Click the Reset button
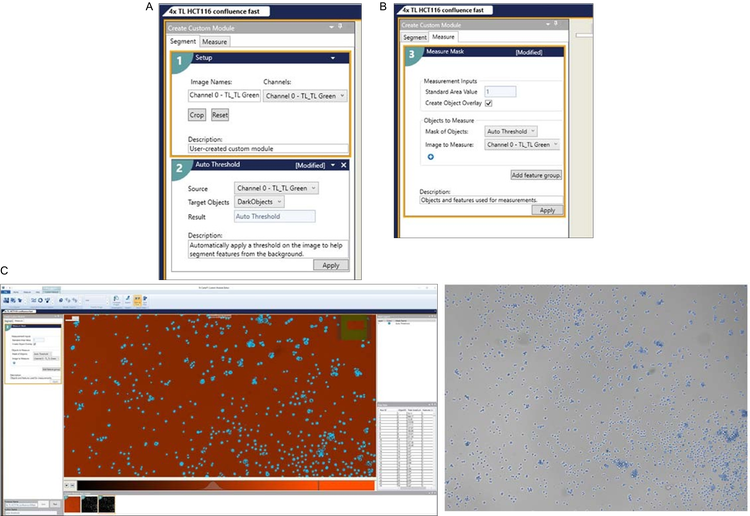 [x=220, y=115]
